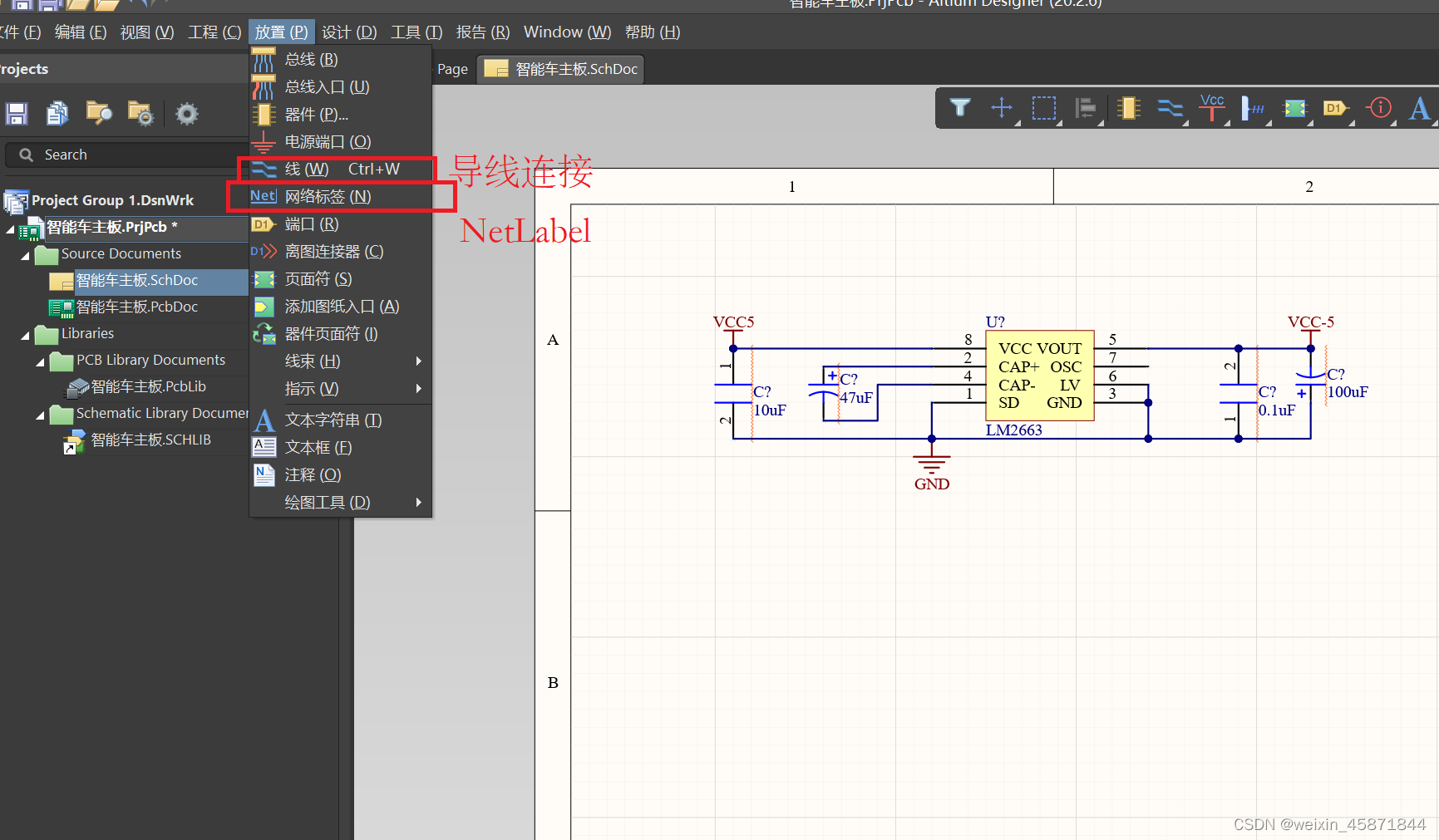Collapse PCB Library Documents folder
This screenshot has width=1439, height=840.
[x=40, y=361]
